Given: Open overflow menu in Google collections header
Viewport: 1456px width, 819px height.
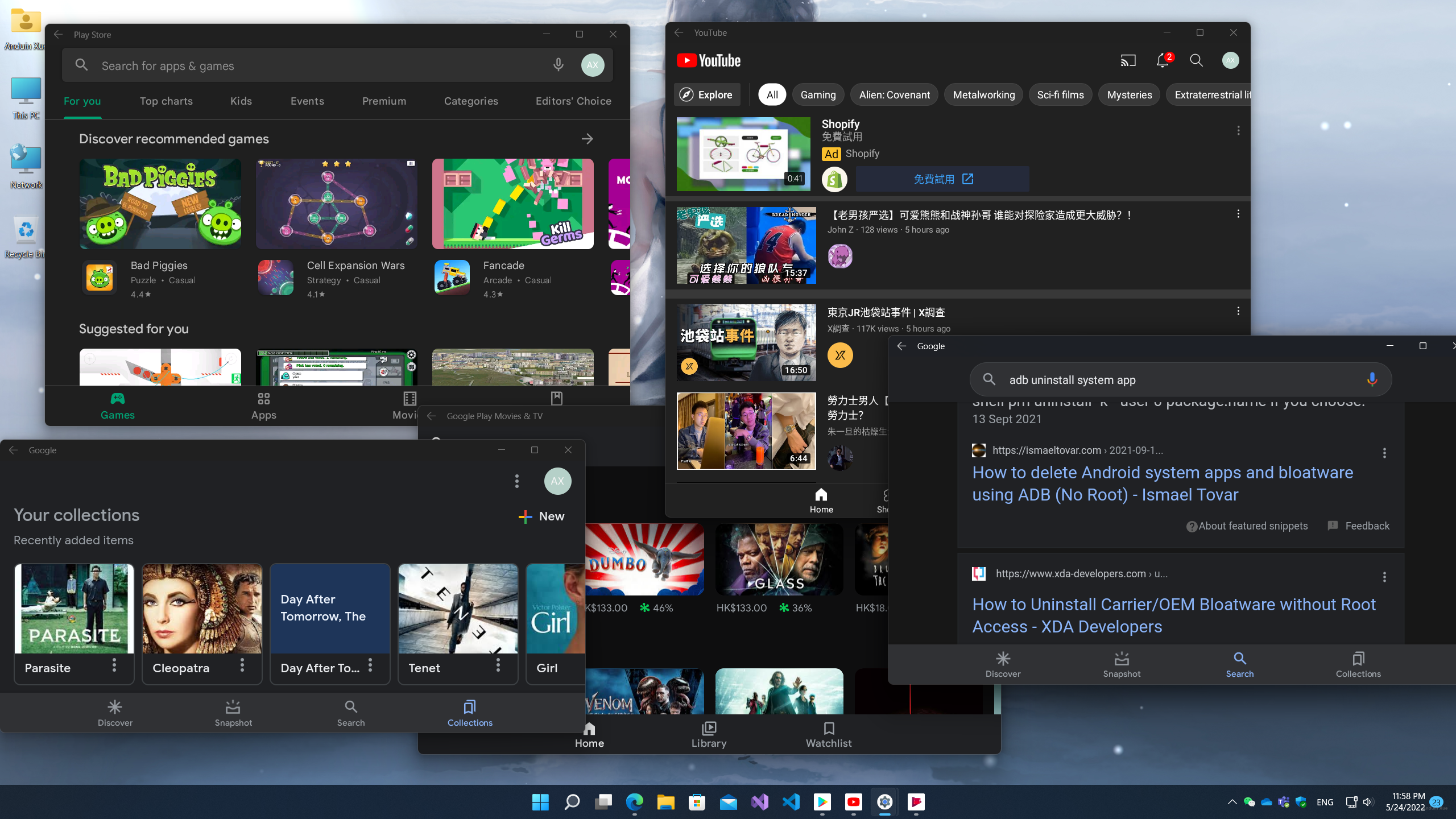Looking at the screenshot, I should point(516,481).
